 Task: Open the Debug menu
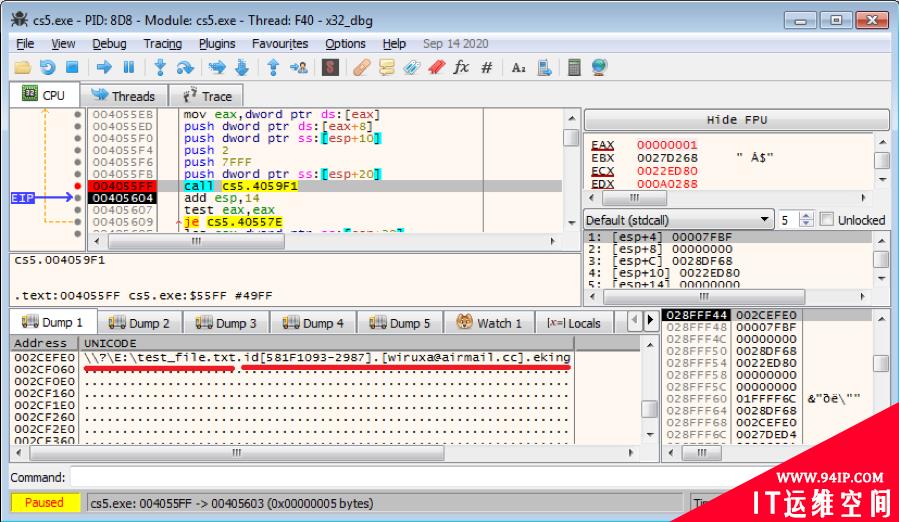pyautogui.click(x=109, y=44)
